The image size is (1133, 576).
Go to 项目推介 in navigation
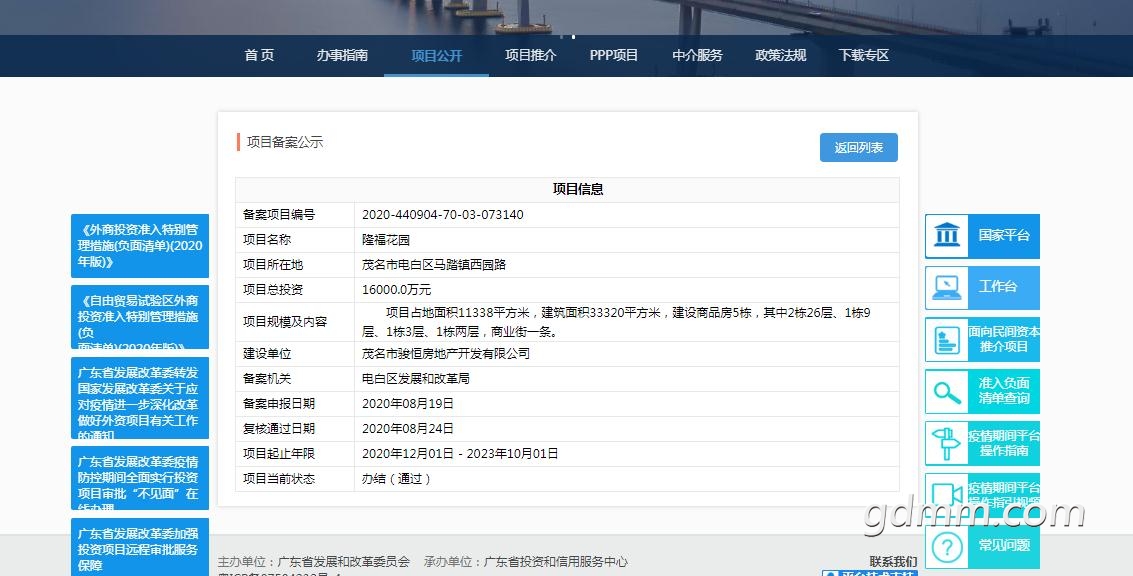click(530, 55)
